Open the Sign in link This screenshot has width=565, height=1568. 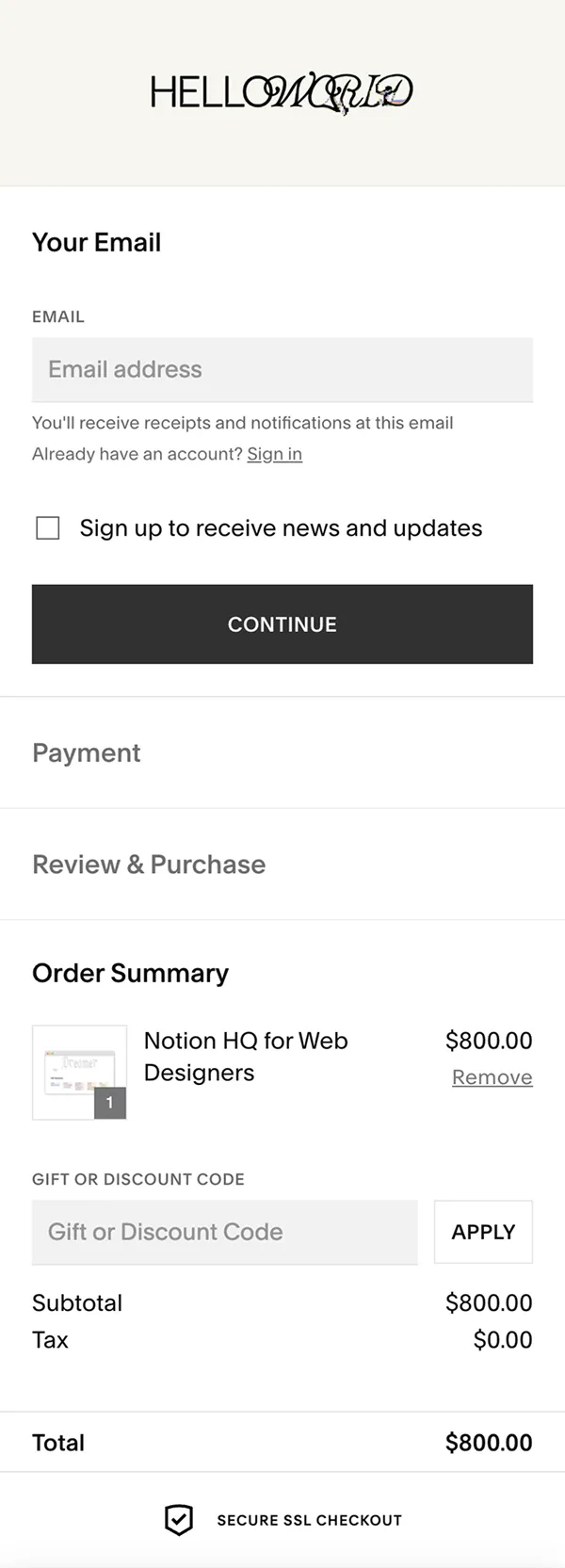coord(274,454)
